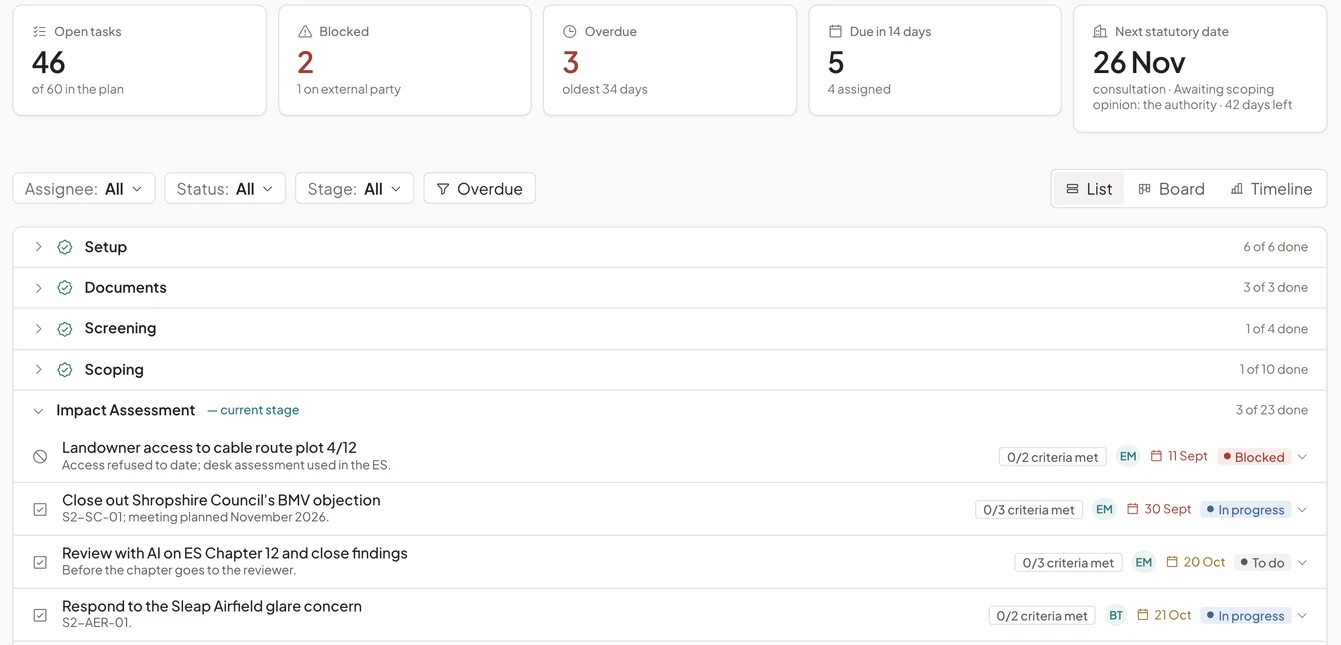Image resolution: width=1341 pixels, height=645 pixels.
Task: Click 0/2 criteria met on Sleap Airfield row
Action: pyautogui.click(x=1042, y=616)
